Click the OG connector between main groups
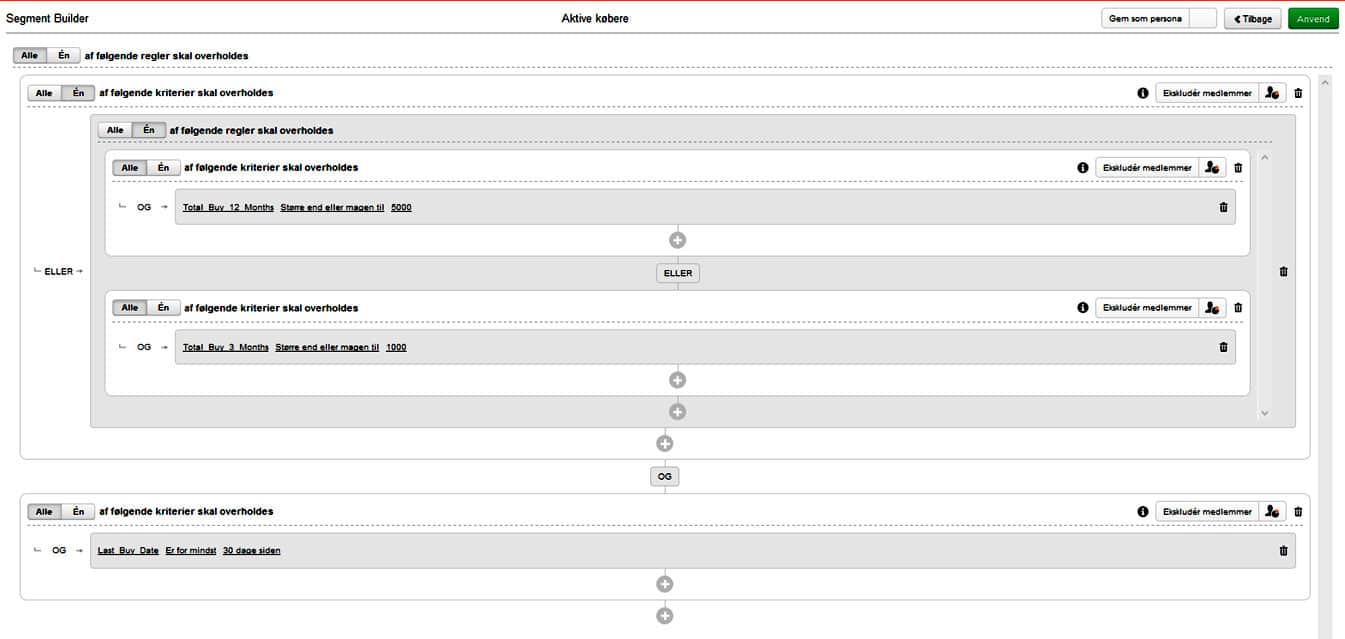 664,477
